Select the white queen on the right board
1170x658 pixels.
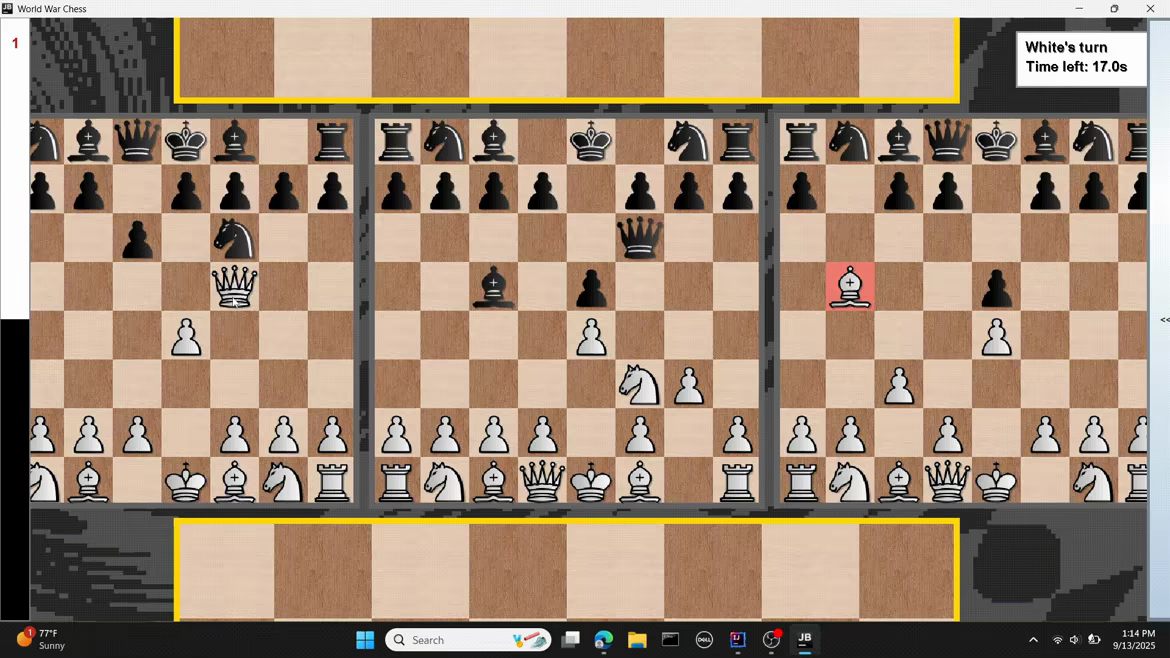click(x=948, y=482)
